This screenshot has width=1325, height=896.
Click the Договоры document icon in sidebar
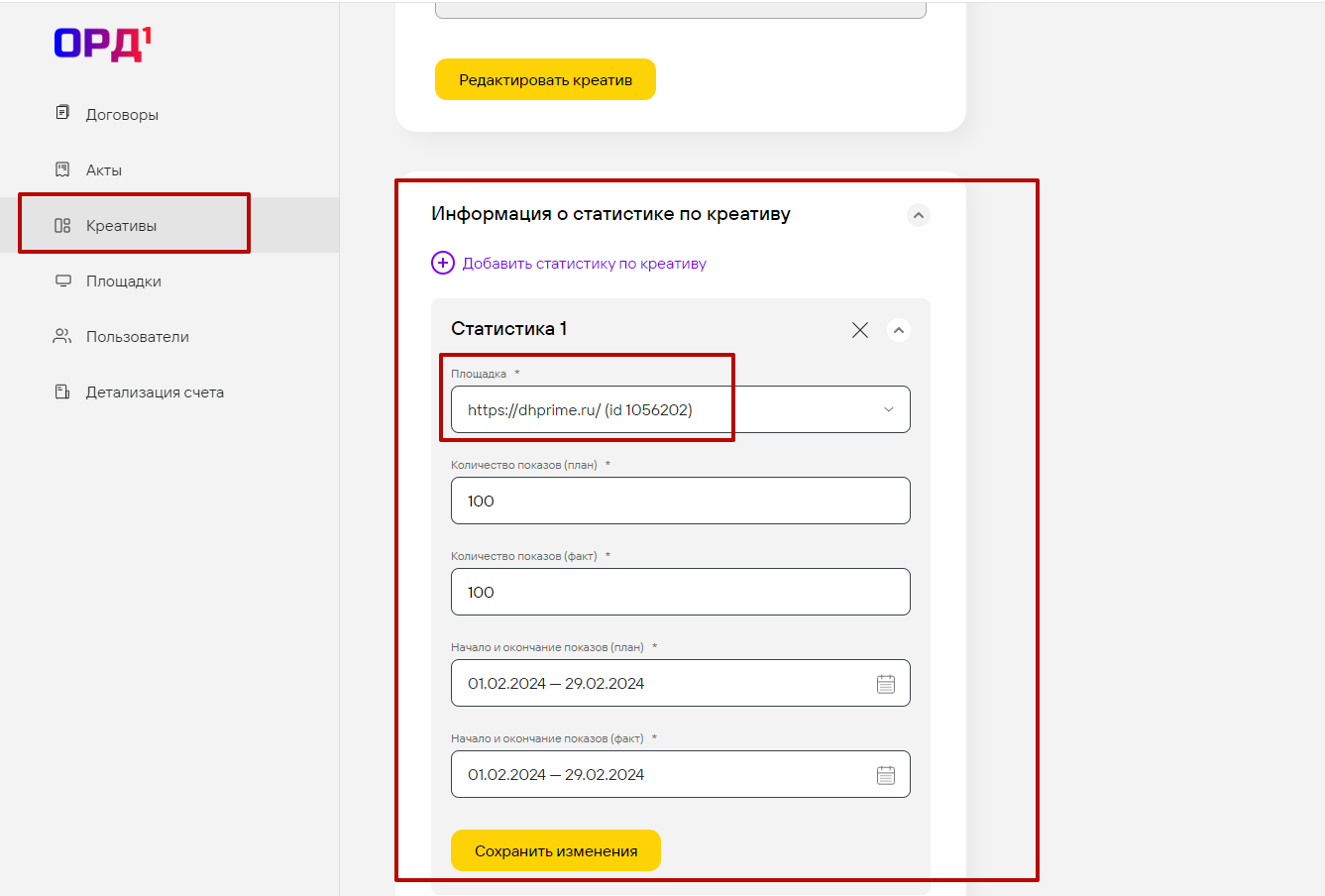pyautogui.click(x=62, y=113)
